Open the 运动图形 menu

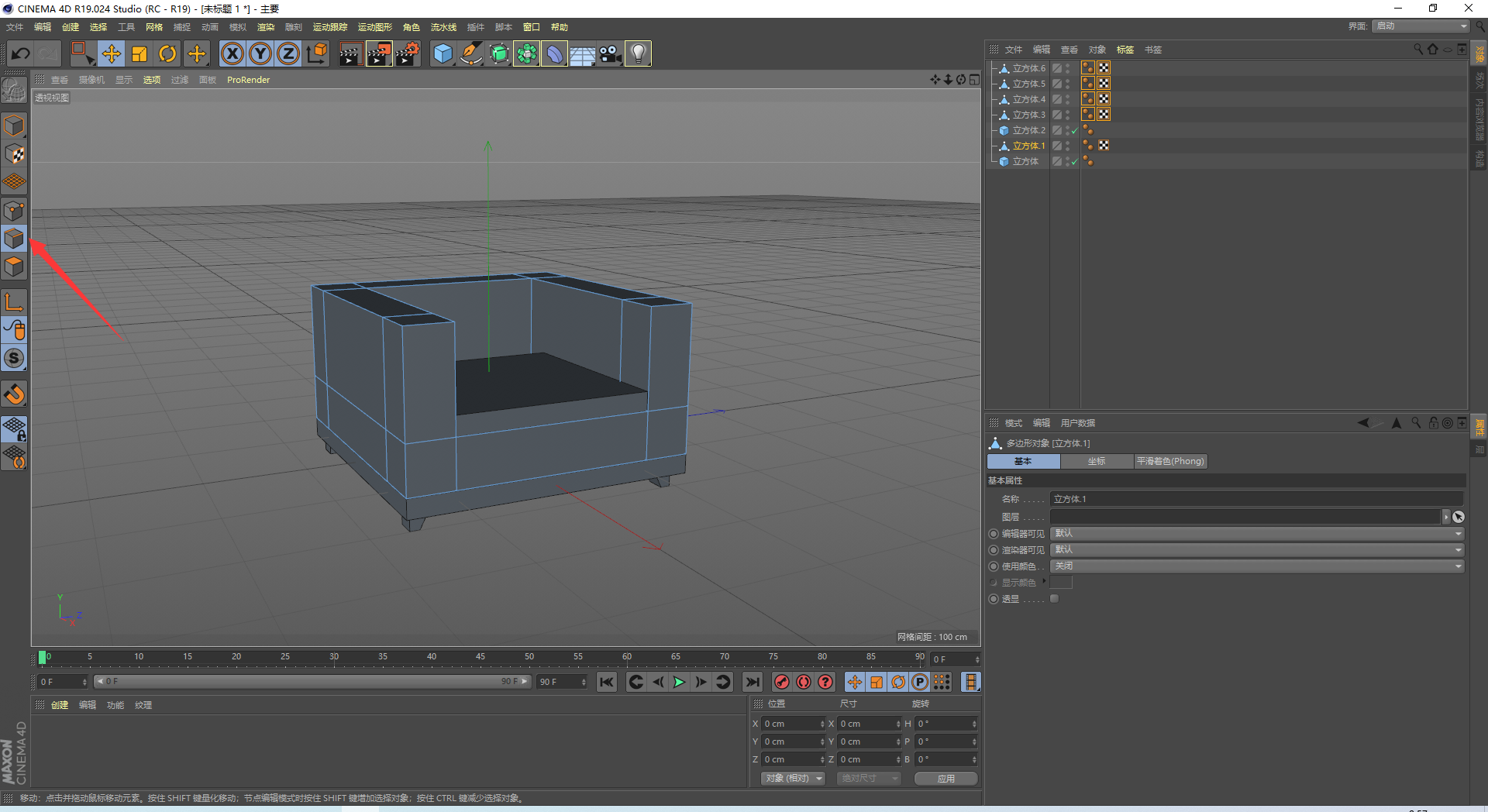pyautogui.click(x=375, y=27)
